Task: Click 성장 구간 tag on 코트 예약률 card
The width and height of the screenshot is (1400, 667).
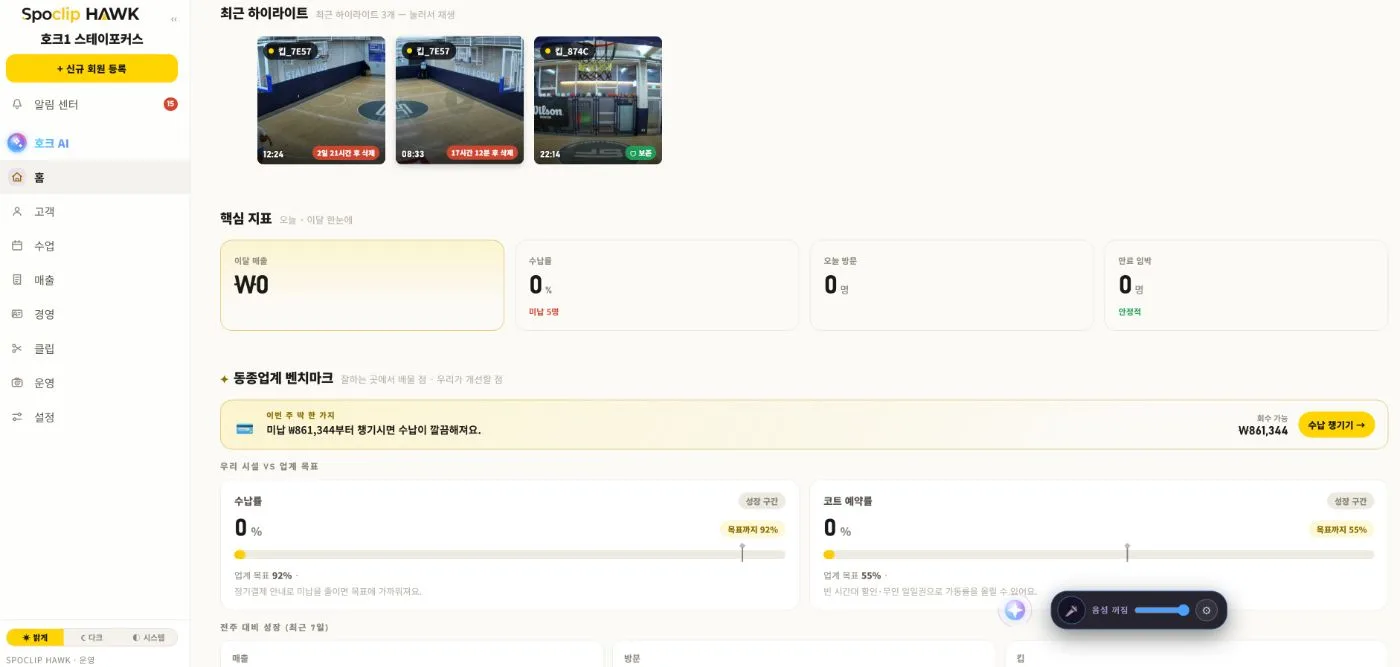Action: tap(1350, 501)
